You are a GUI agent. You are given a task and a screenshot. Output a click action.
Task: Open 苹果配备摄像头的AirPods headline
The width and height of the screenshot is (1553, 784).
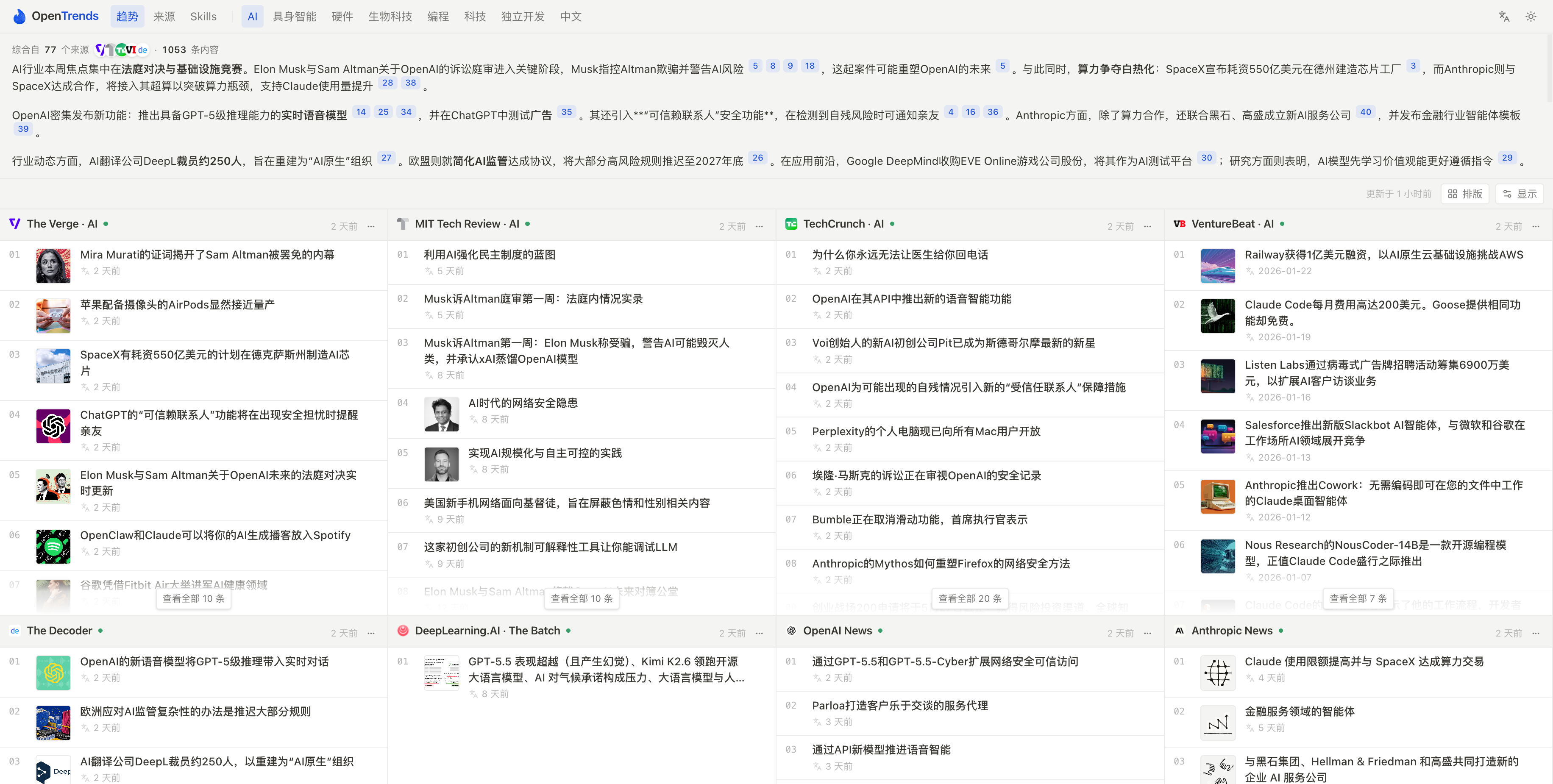point(177,304)
